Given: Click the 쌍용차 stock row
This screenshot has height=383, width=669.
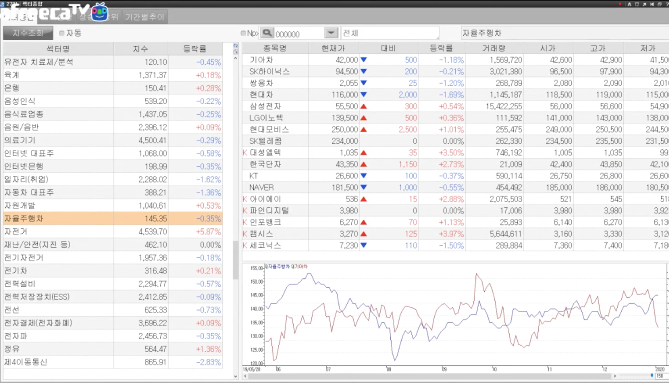Looking at the screenshot, I should (x=455, y=83).
